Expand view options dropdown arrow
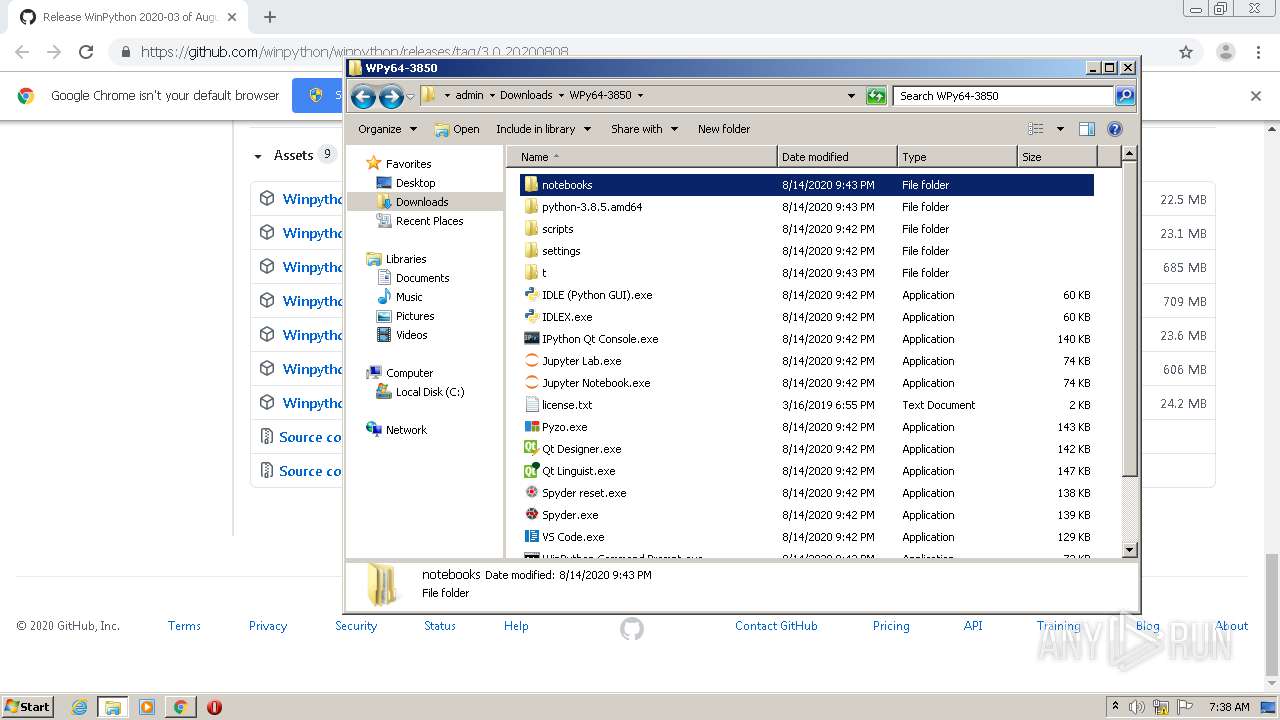 (x=1060, y=129)
